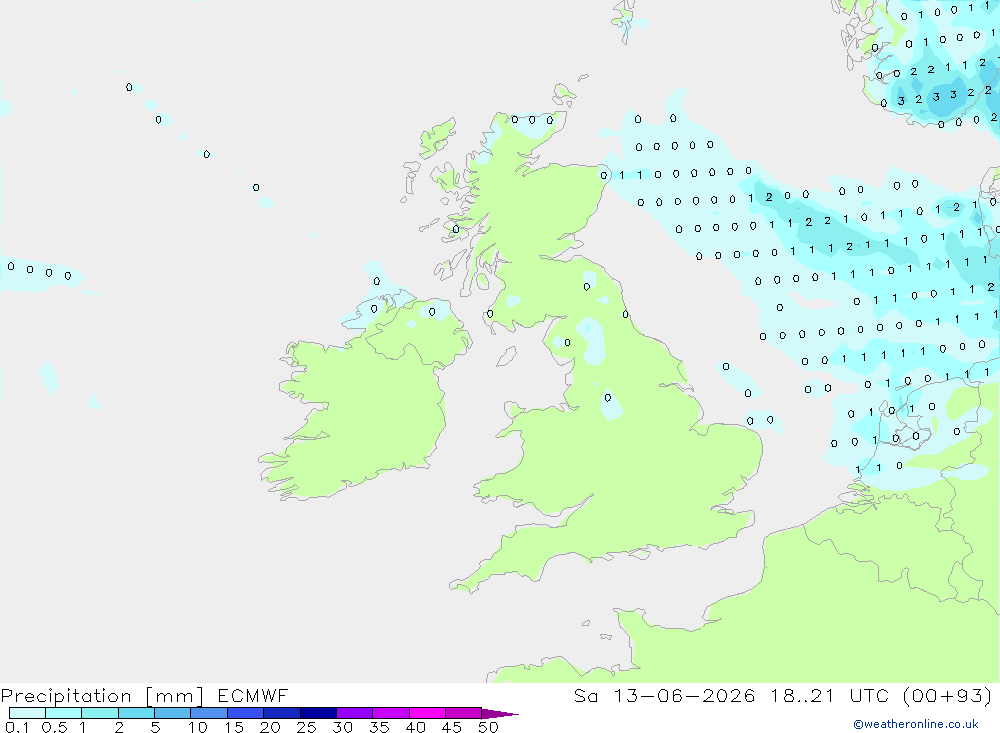Click the 45–50 mm legend color swatch

coord(463,713)
